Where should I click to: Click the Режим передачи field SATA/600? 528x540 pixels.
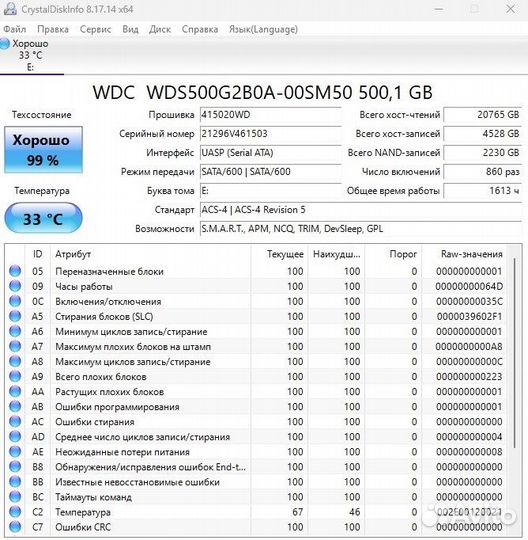pyautogui.click(x=271, y=172)
